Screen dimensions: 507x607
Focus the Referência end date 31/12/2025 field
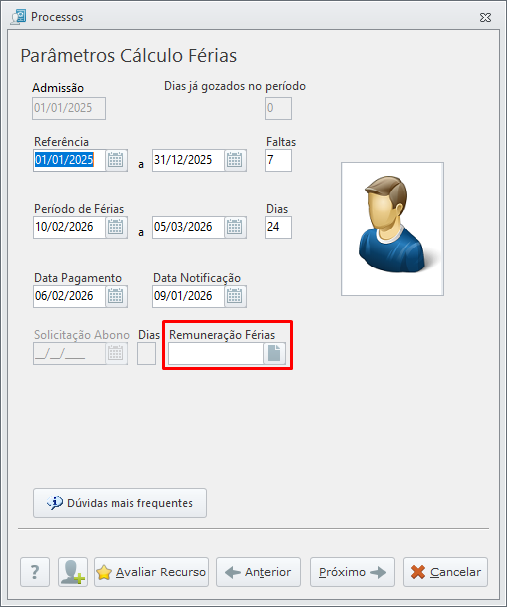[188, 160]
